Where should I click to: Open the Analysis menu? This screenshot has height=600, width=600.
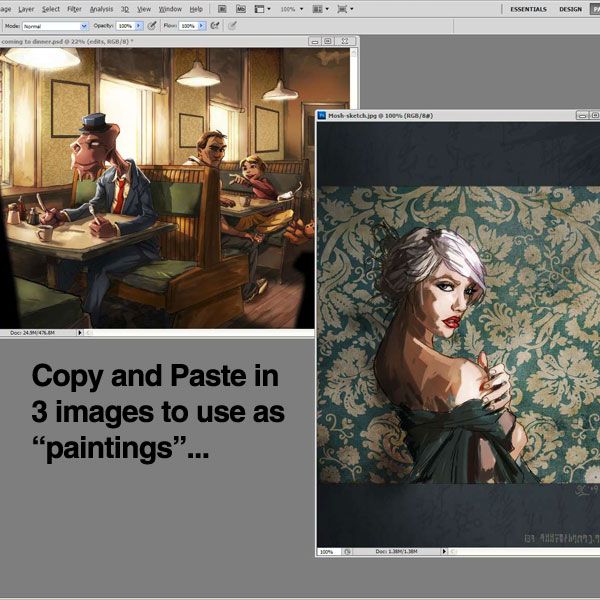tap(101, 9)
